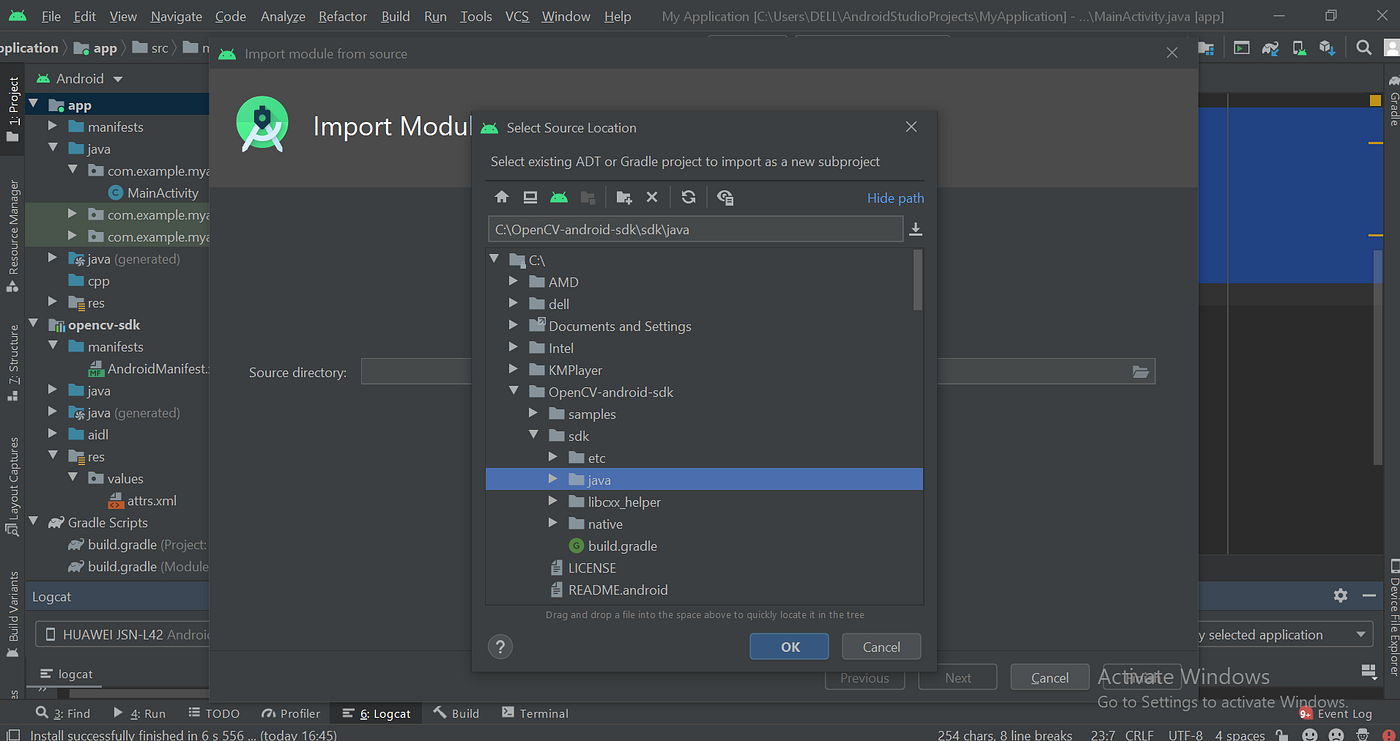
Task: Open the help question mark button
Action: click(501, 646)
